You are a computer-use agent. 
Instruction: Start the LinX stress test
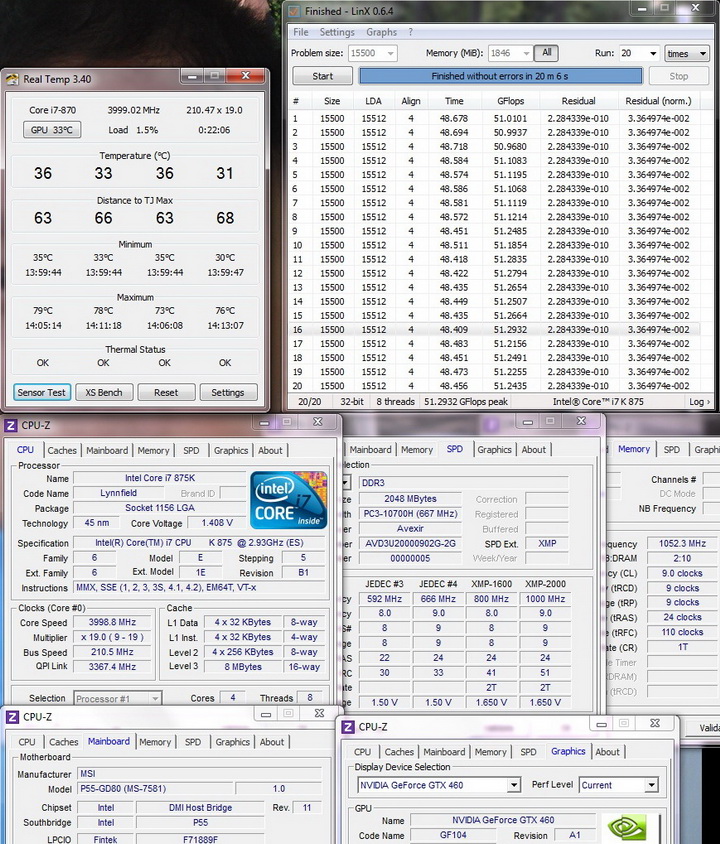[x=322, y=76]
